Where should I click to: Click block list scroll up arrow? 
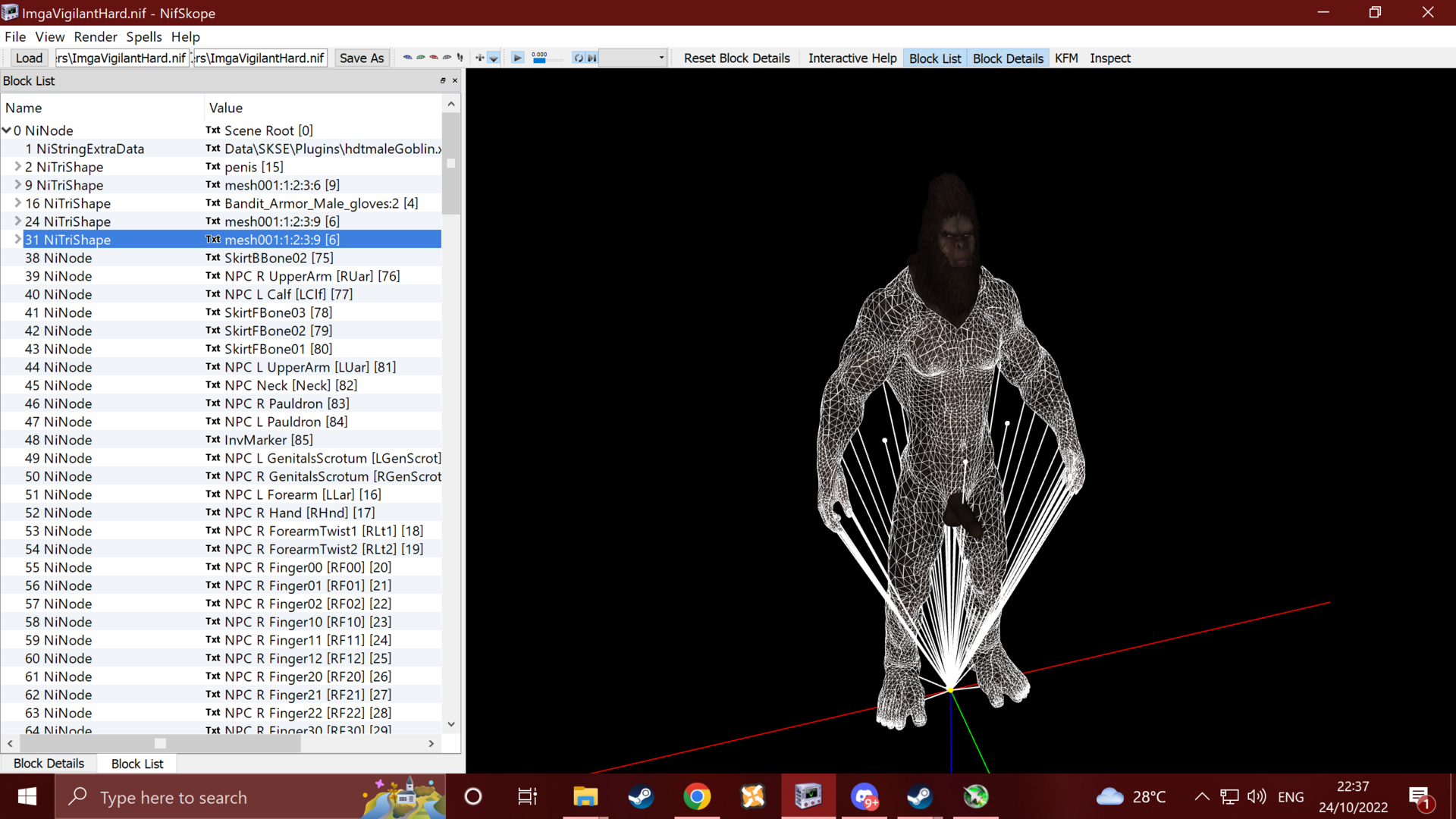coord(451,104)
